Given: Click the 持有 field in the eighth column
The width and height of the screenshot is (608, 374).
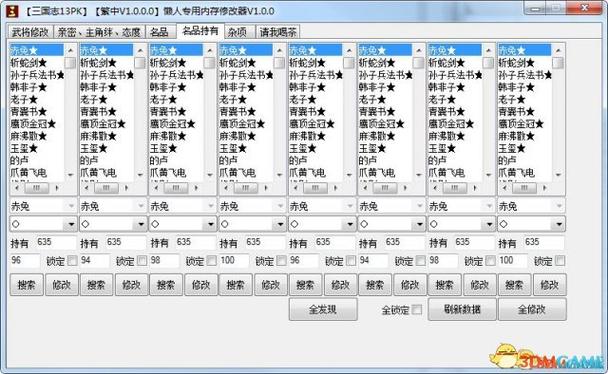Looking at the screenshot, I should pyautogui.click(x=544, y=243).
